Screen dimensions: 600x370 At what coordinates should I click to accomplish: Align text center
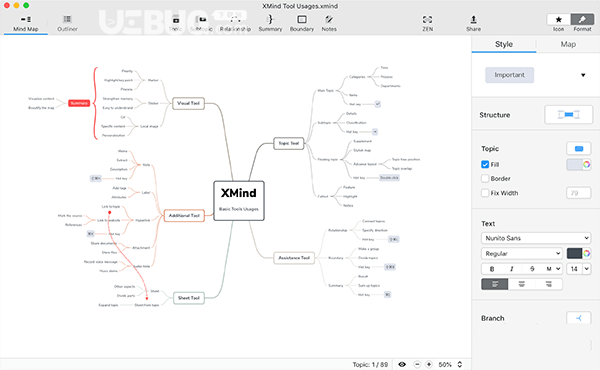tap(522, 284)
